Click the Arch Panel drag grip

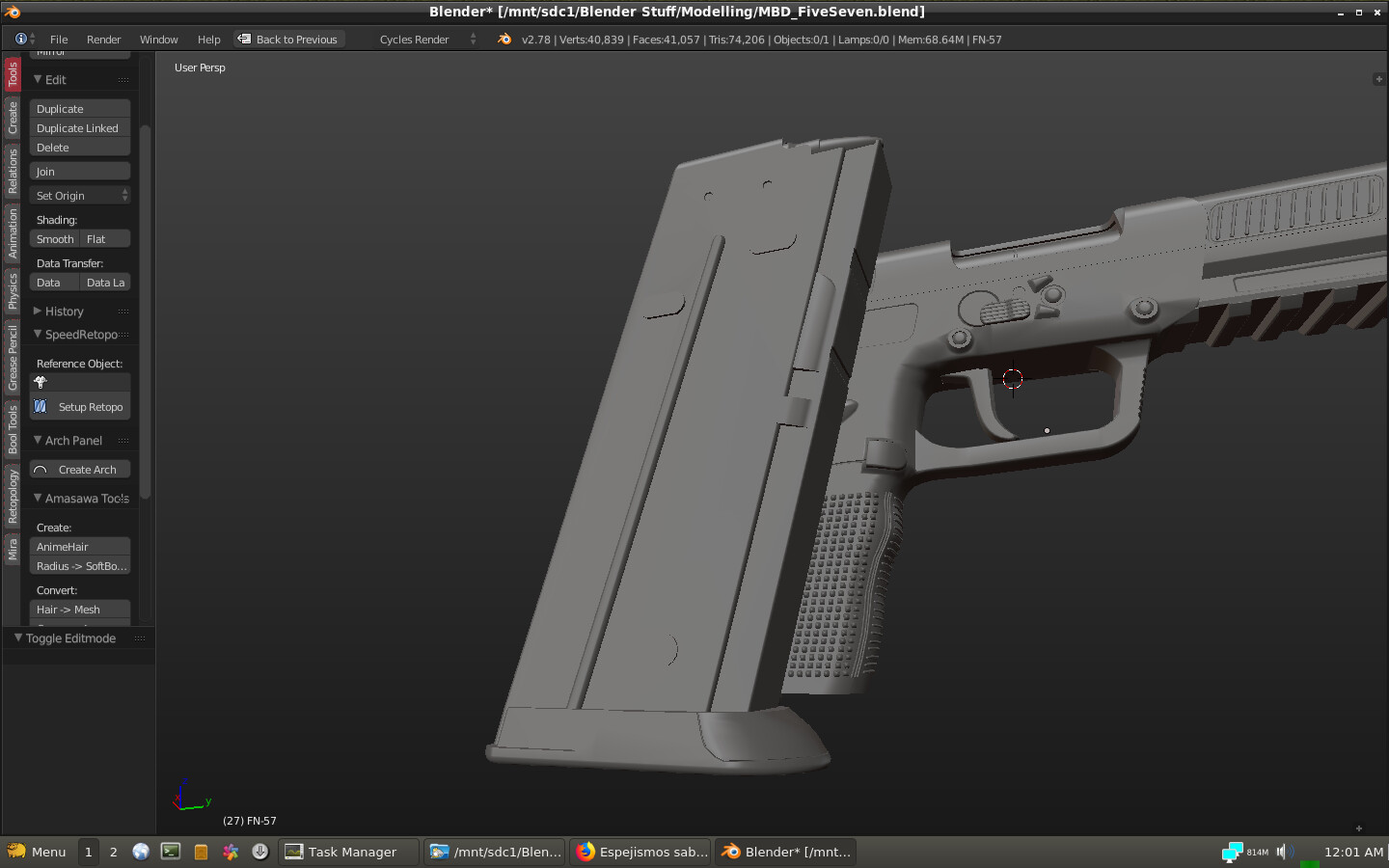point(123,441)
